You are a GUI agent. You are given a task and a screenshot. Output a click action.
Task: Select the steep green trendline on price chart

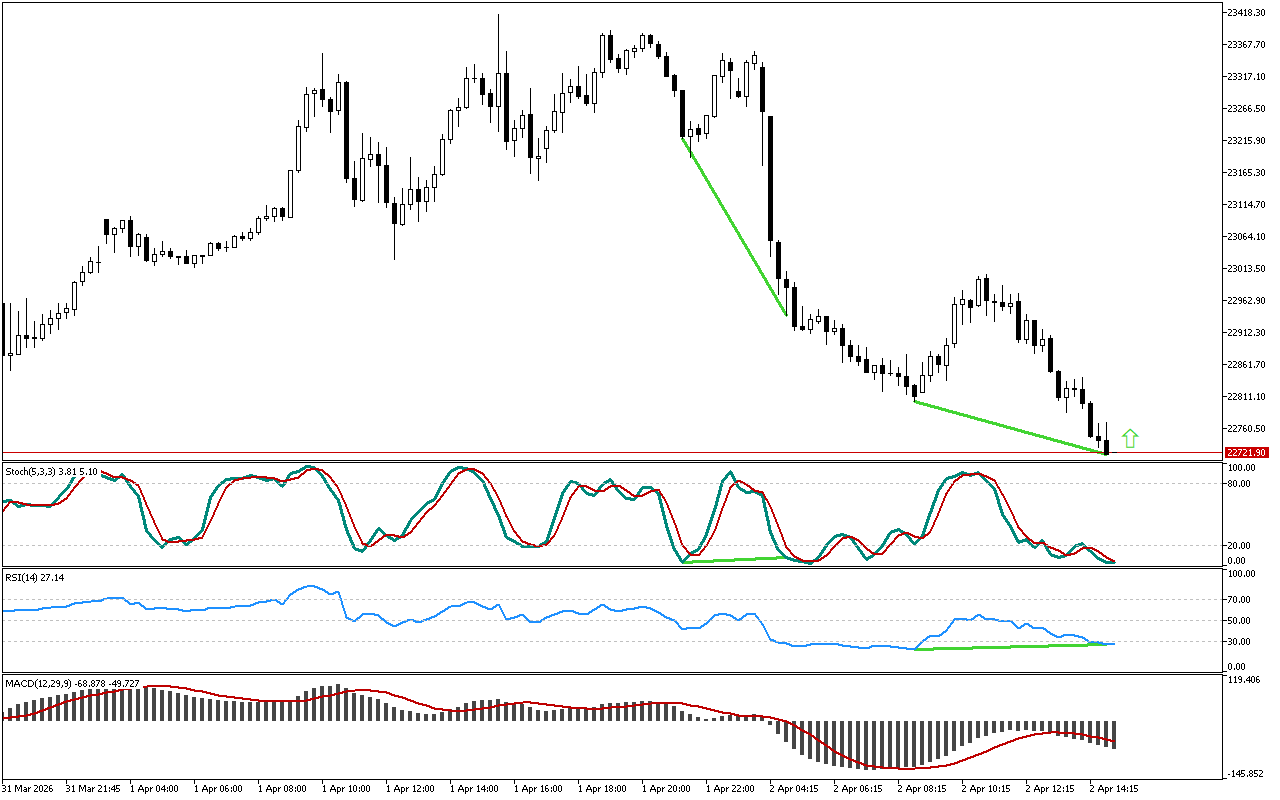(x=735, y=227)
